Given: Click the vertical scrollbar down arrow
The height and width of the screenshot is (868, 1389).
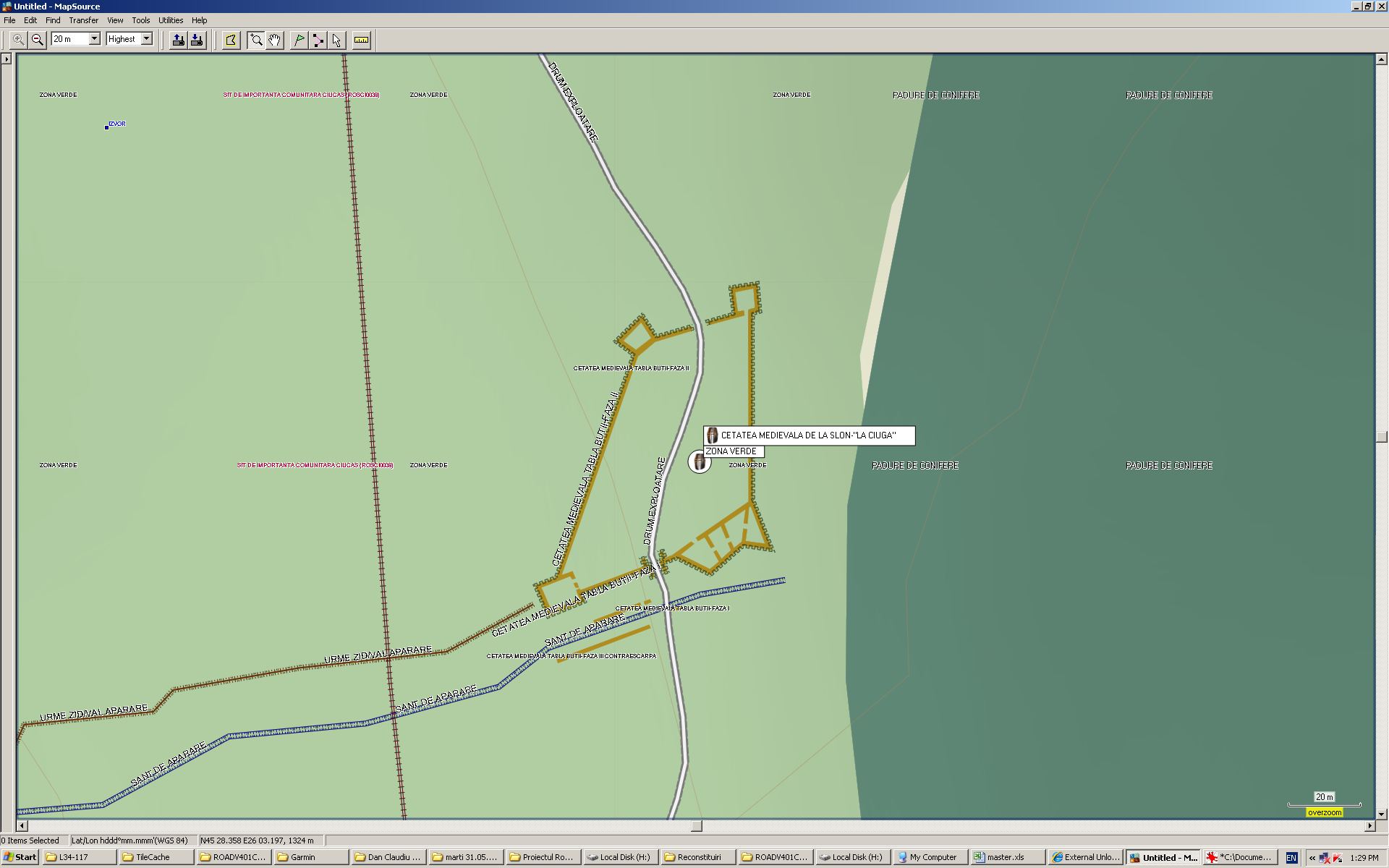Looking at the screenshot, I should pos(1382,814).
